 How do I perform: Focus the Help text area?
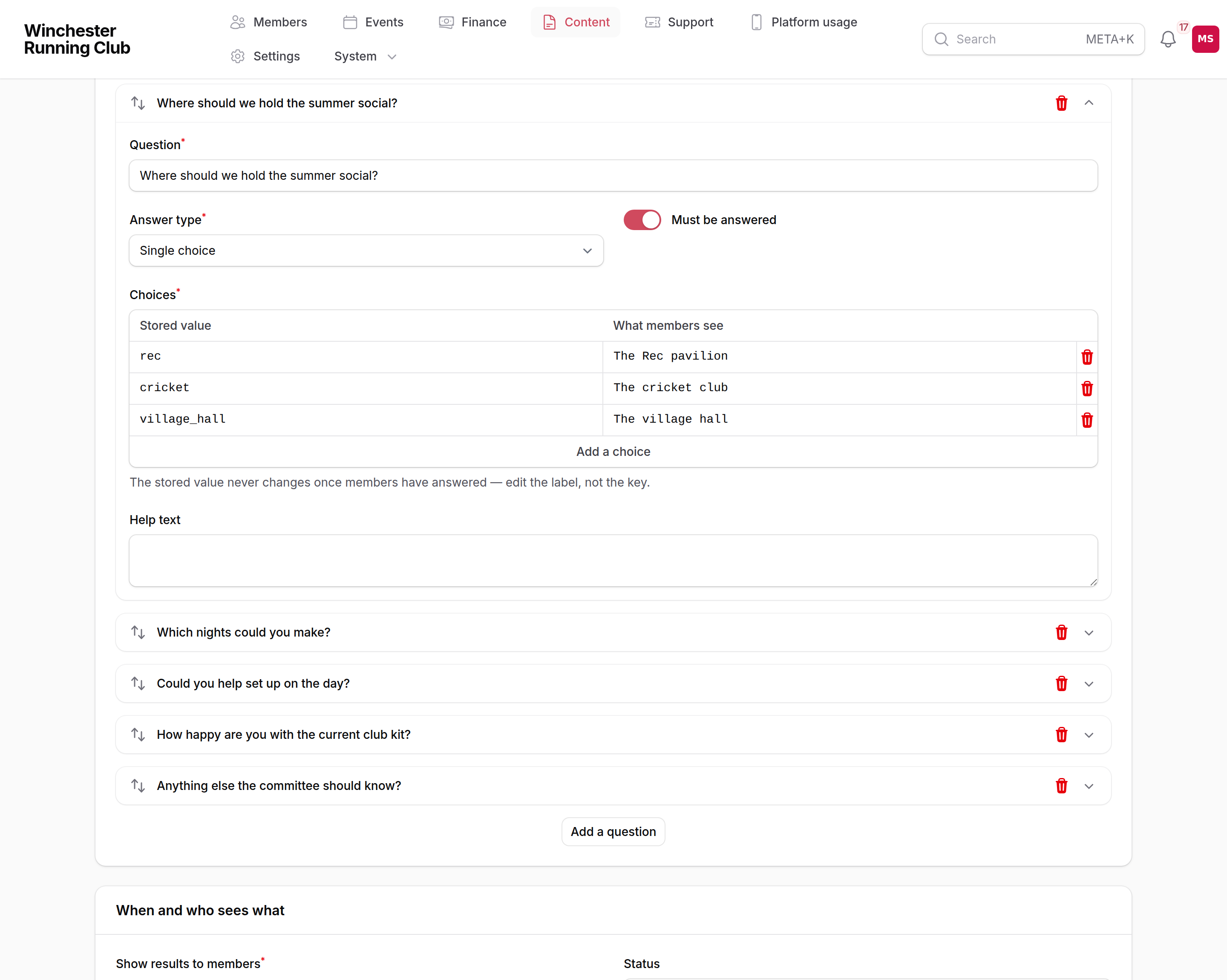click(x=613, y=561)
